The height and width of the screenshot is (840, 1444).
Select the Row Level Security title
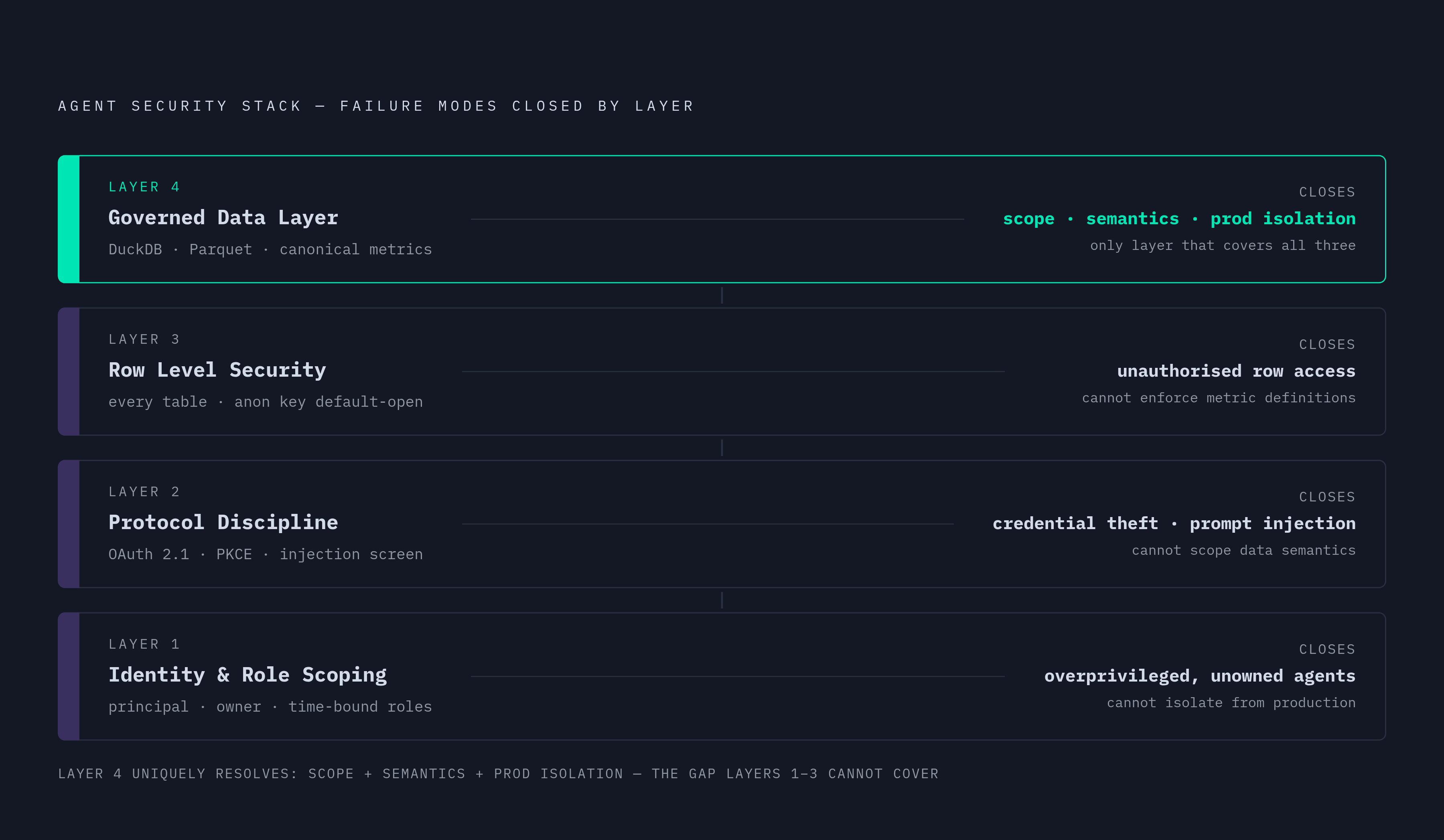217,370
